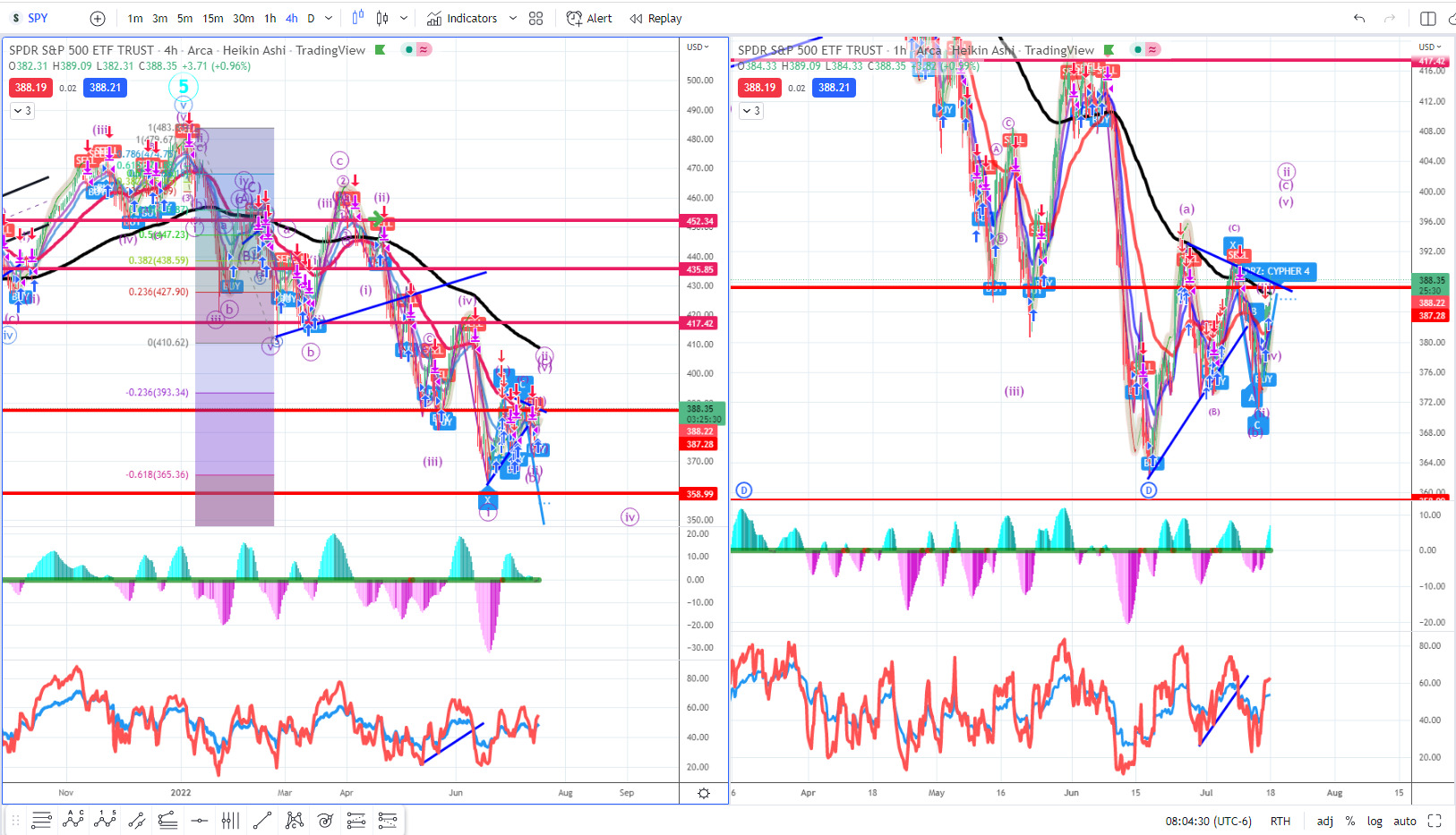Select the parallel channel drawing tool
1456x835 pixels.
[136, 820]
